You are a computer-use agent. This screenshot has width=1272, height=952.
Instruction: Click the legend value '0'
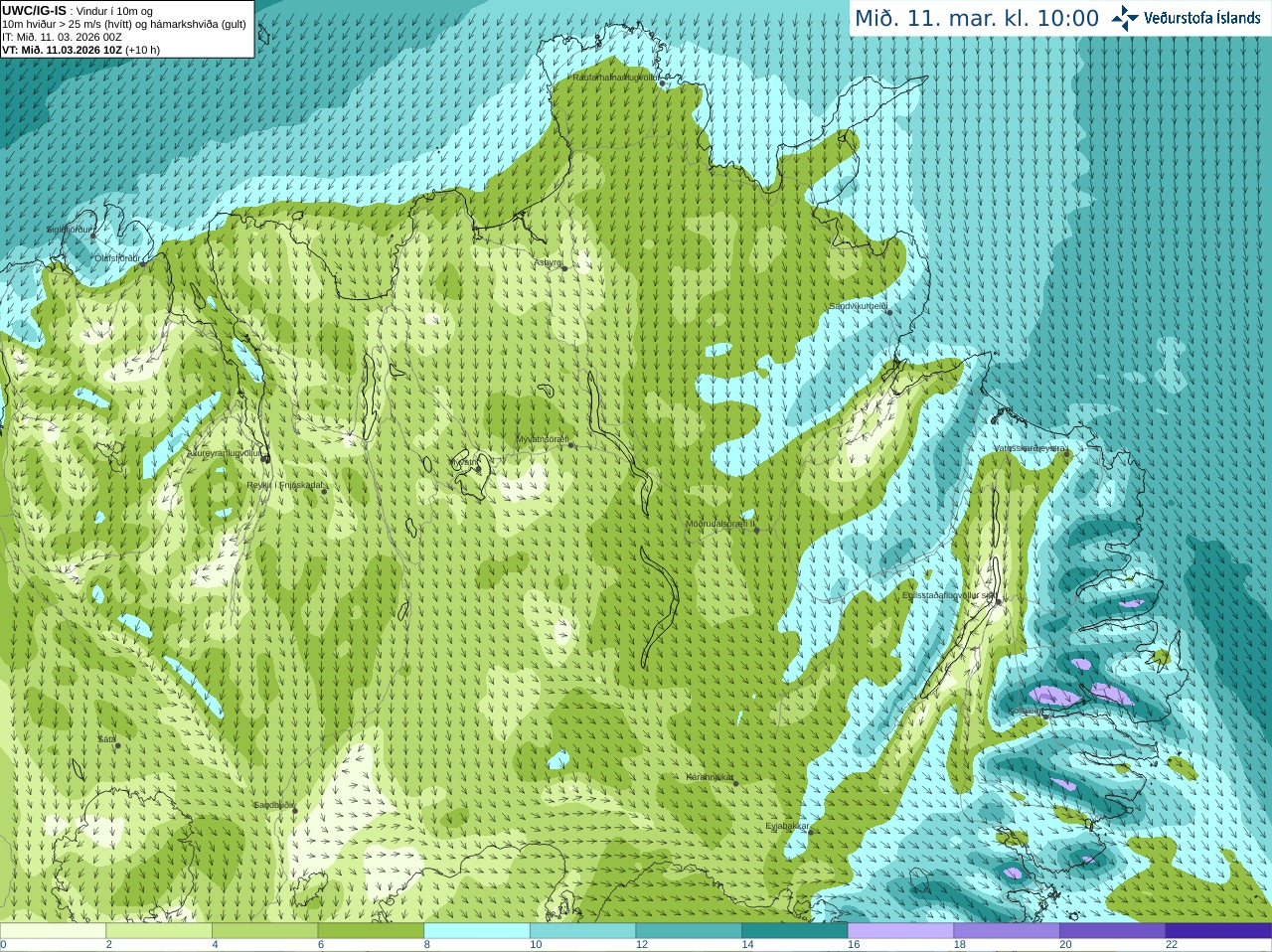[x=3, y=945]
